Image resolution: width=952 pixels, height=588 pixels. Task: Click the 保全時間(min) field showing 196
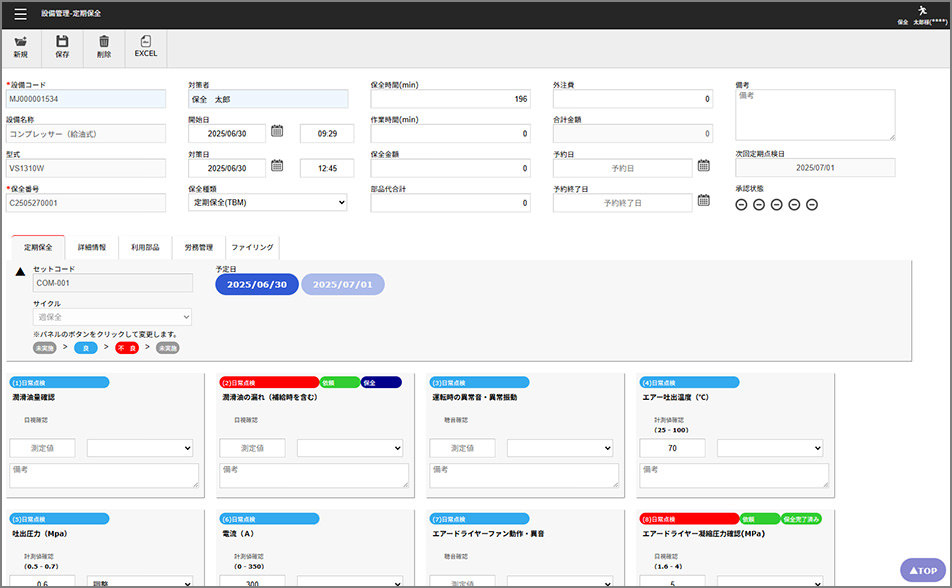[x=450, y=99]
